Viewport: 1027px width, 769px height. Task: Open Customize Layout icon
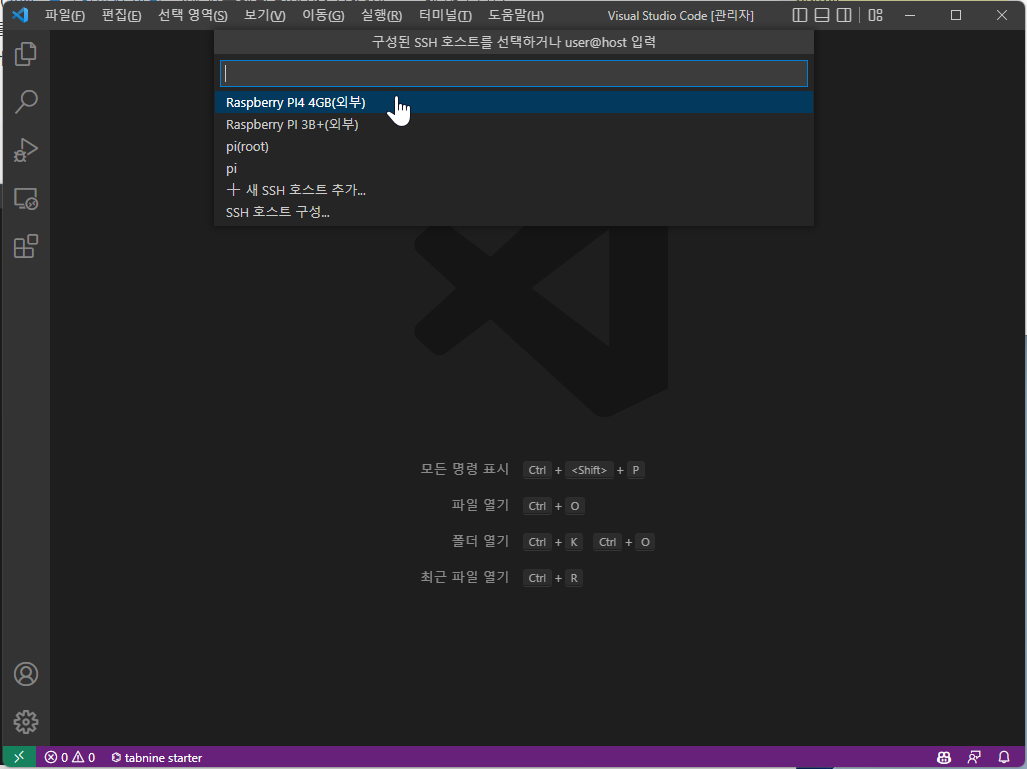pyautogui.click(x=876, y=15)
